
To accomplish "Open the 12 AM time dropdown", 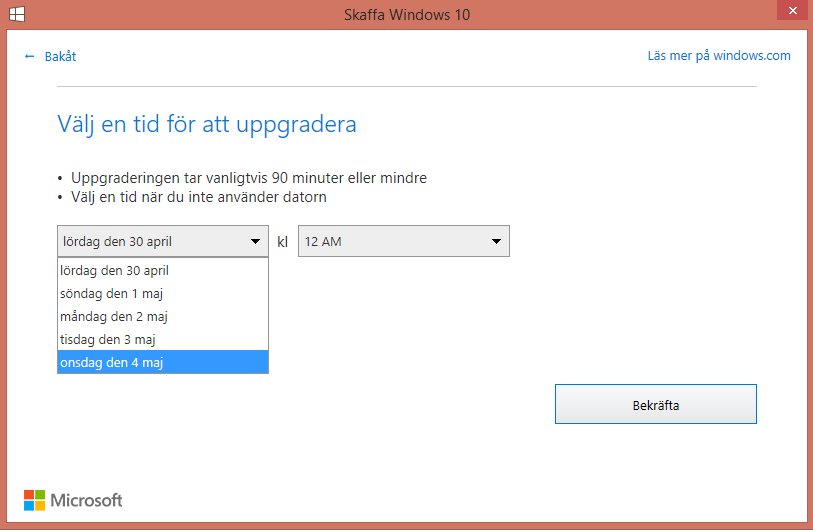I will (403, 241).
